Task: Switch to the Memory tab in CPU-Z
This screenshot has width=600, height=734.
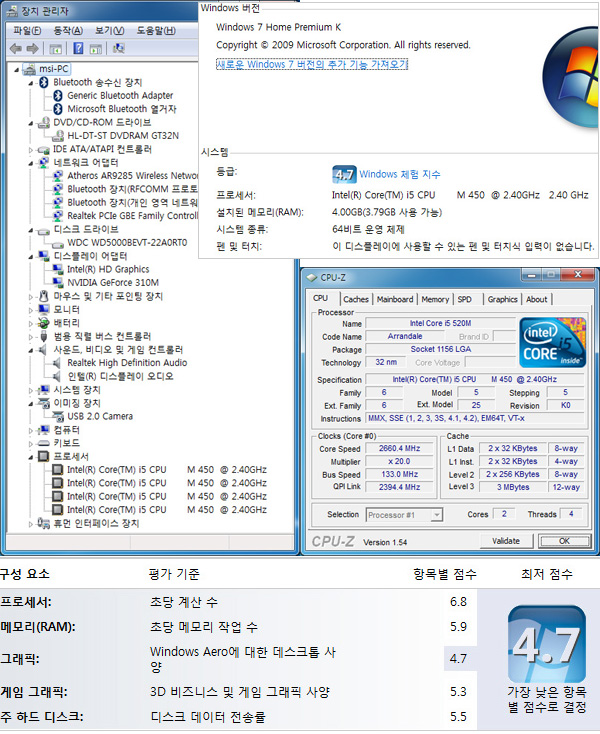Action: tap(435, 299)
